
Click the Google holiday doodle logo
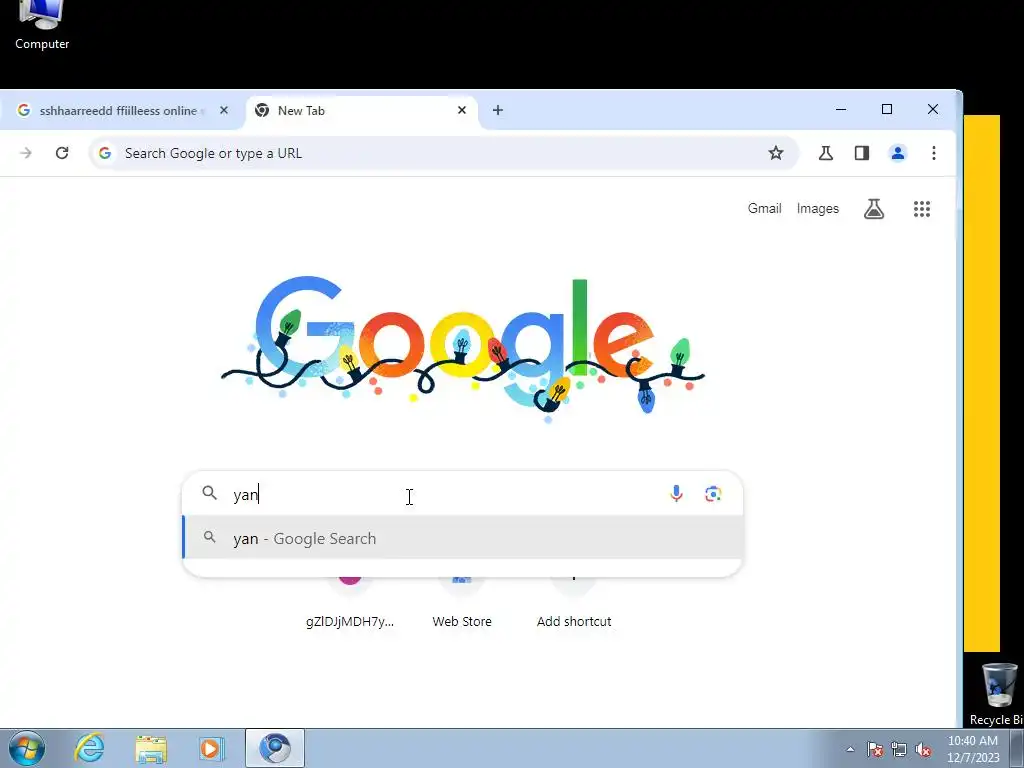[x=462, y=349]
